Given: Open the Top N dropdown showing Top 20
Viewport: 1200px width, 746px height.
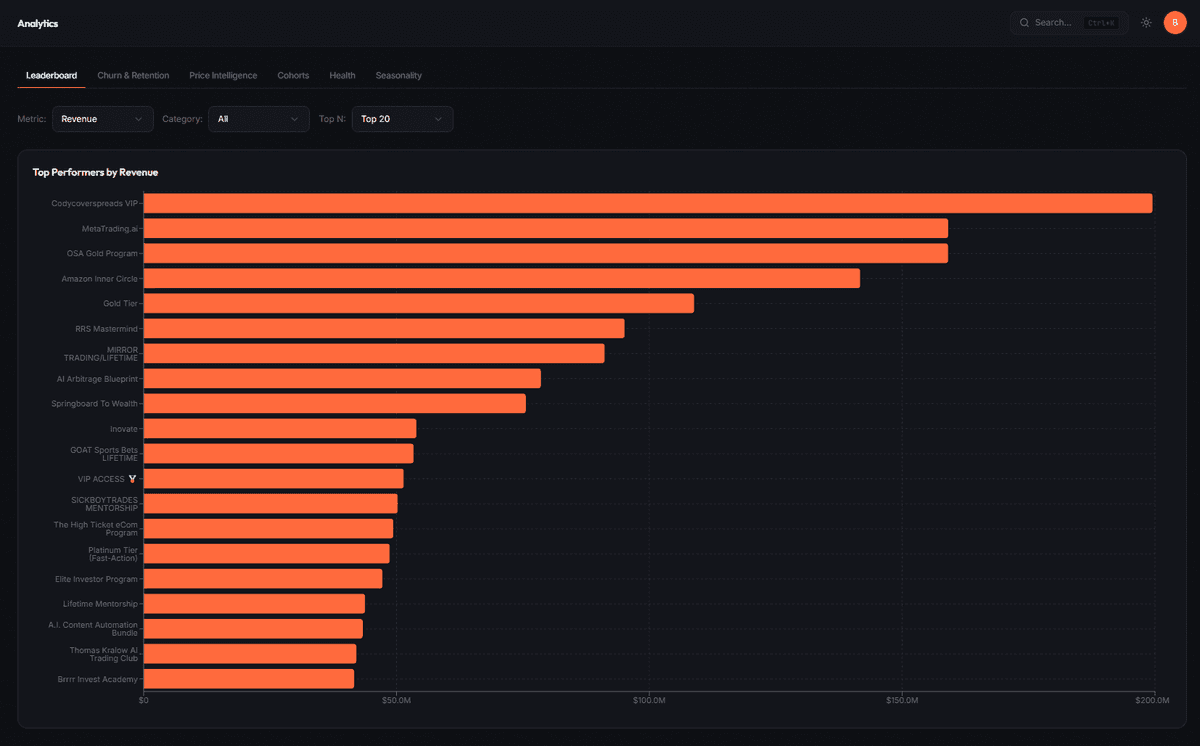Looking at the screenshot, I should 402,118.
